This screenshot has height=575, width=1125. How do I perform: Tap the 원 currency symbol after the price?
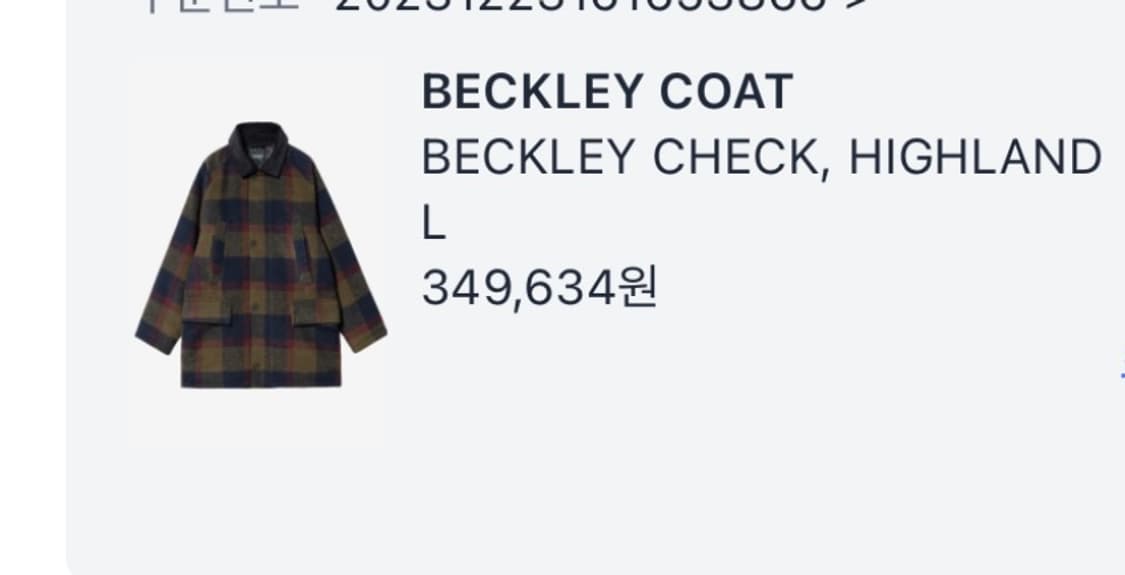coord(638,289)
